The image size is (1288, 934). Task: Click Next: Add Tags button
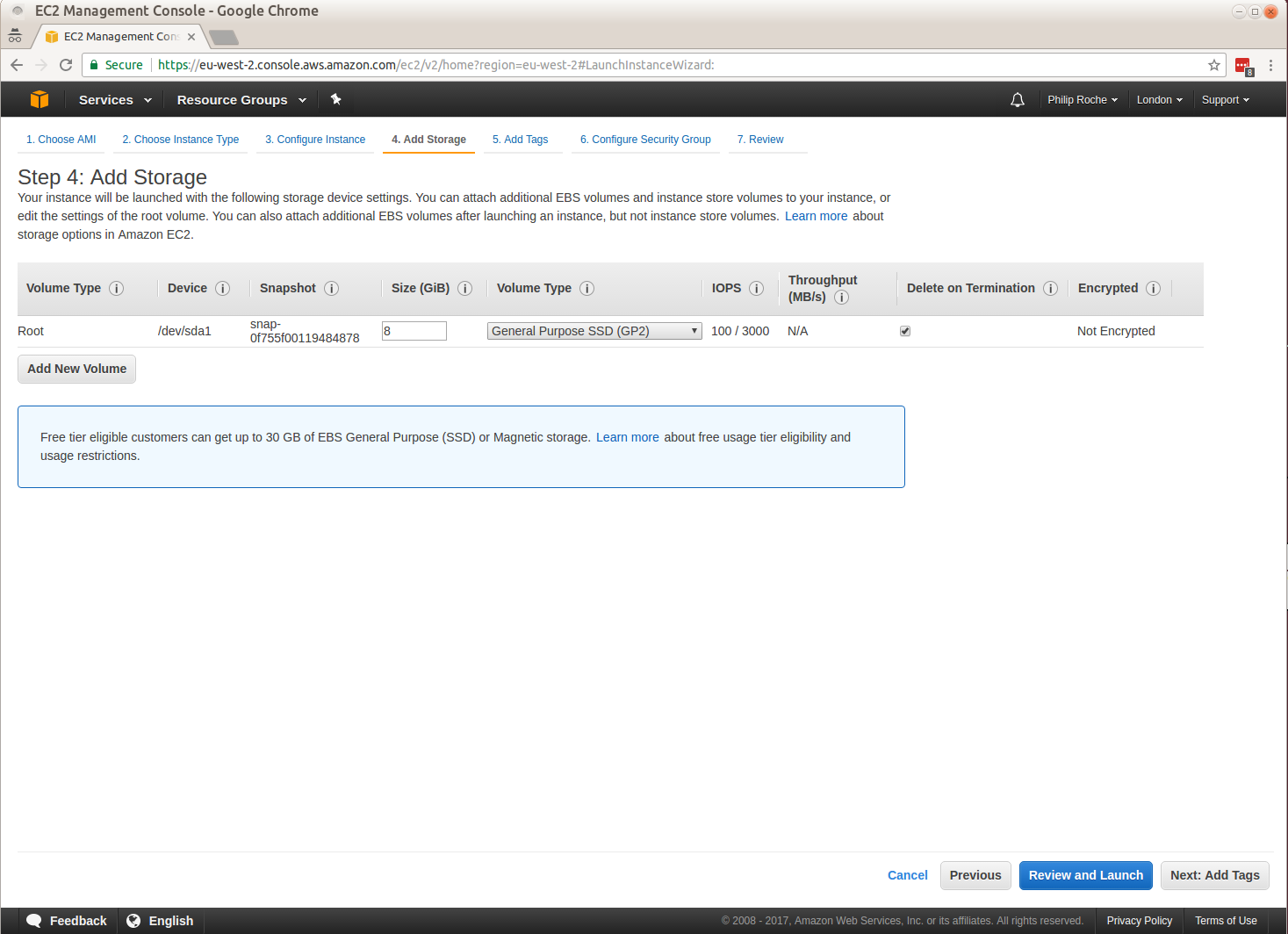[1215, 875]
